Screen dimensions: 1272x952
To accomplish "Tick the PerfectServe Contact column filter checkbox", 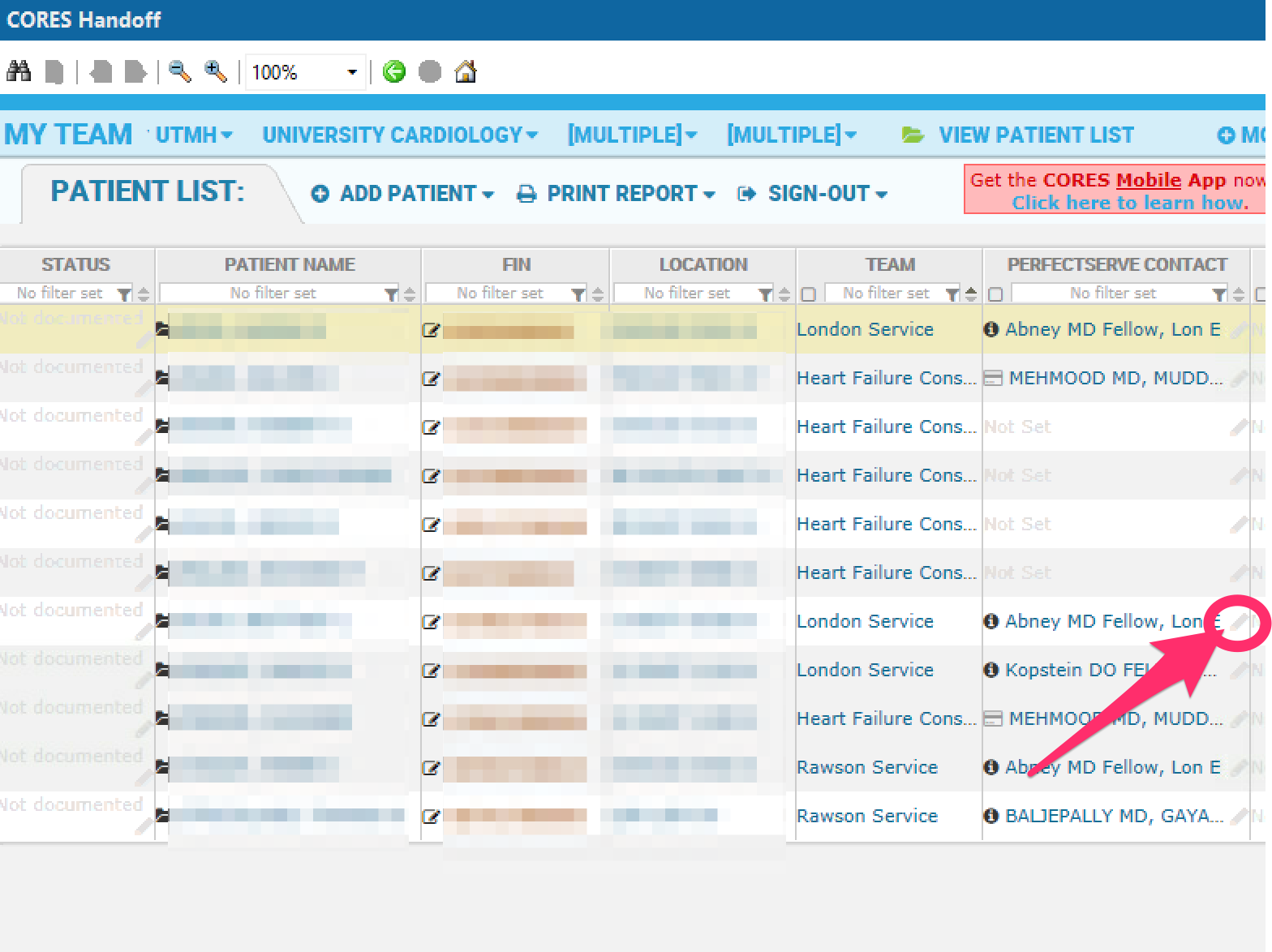I will point(996,294).
